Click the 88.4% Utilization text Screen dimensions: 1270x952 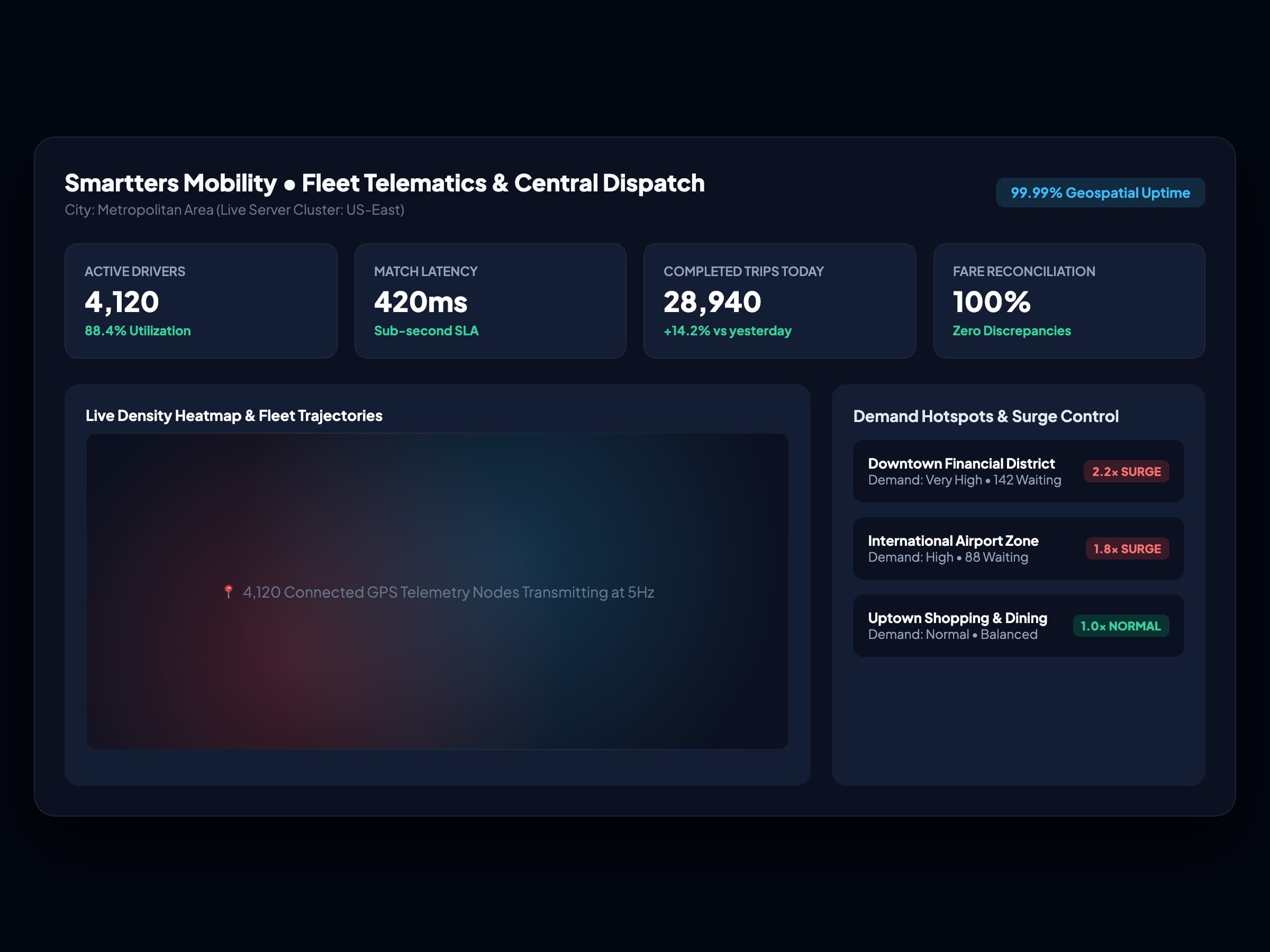pos(137,331)
